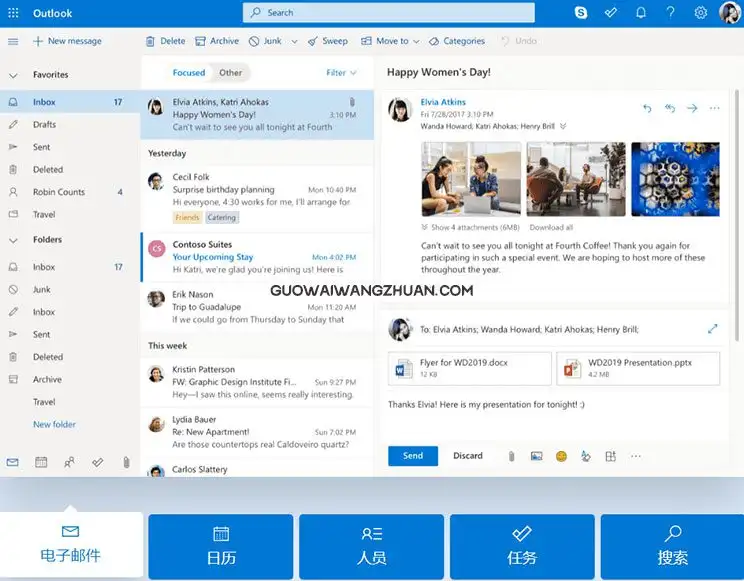Open the notifications bell
The height and width of the screenshot is (581, 744).
[x=641, y=13]
